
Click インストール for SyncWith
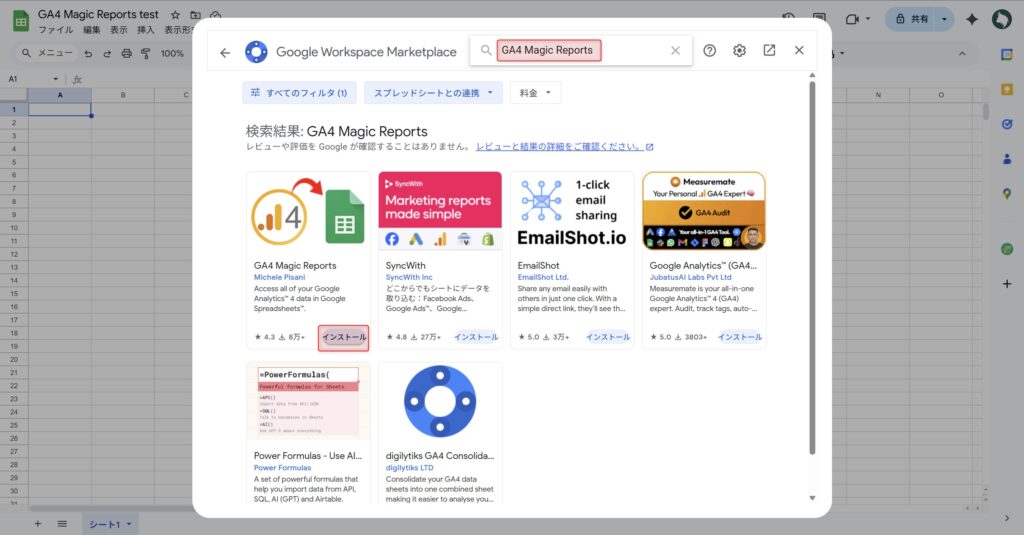(476, 338)
